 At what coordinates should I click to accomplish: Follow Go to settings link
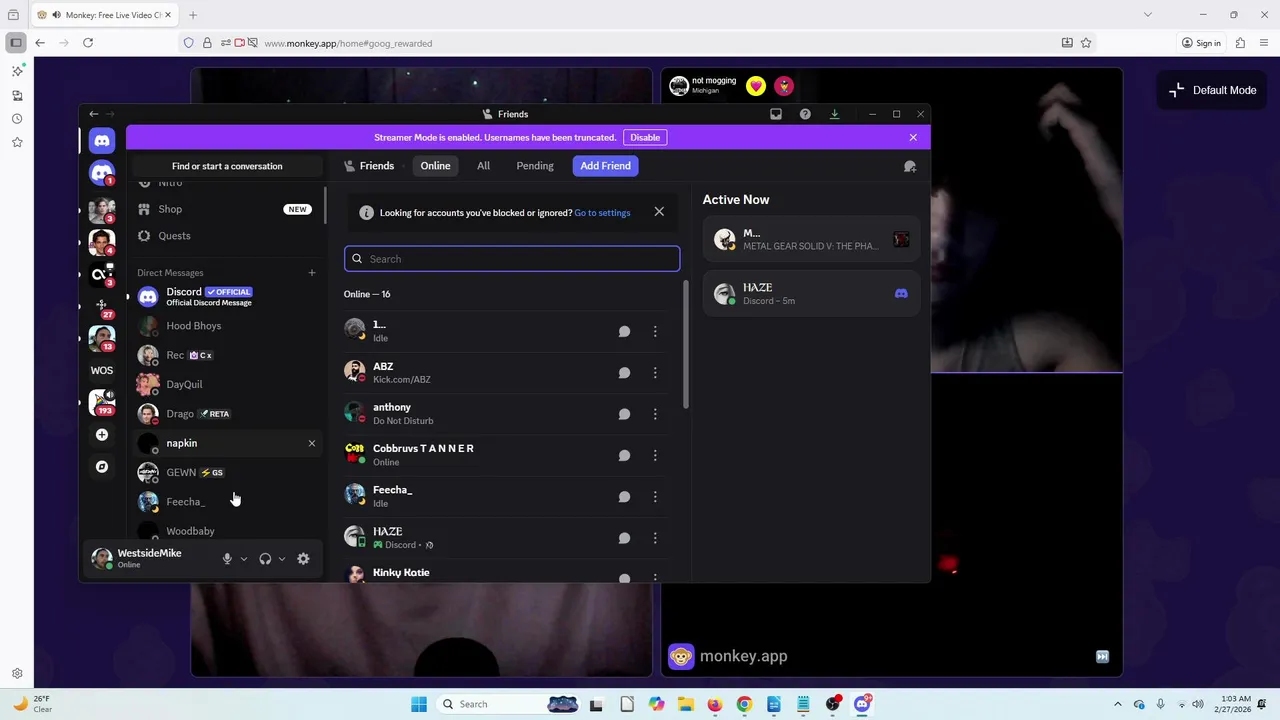pyautogui.click(x=602, y=213)
